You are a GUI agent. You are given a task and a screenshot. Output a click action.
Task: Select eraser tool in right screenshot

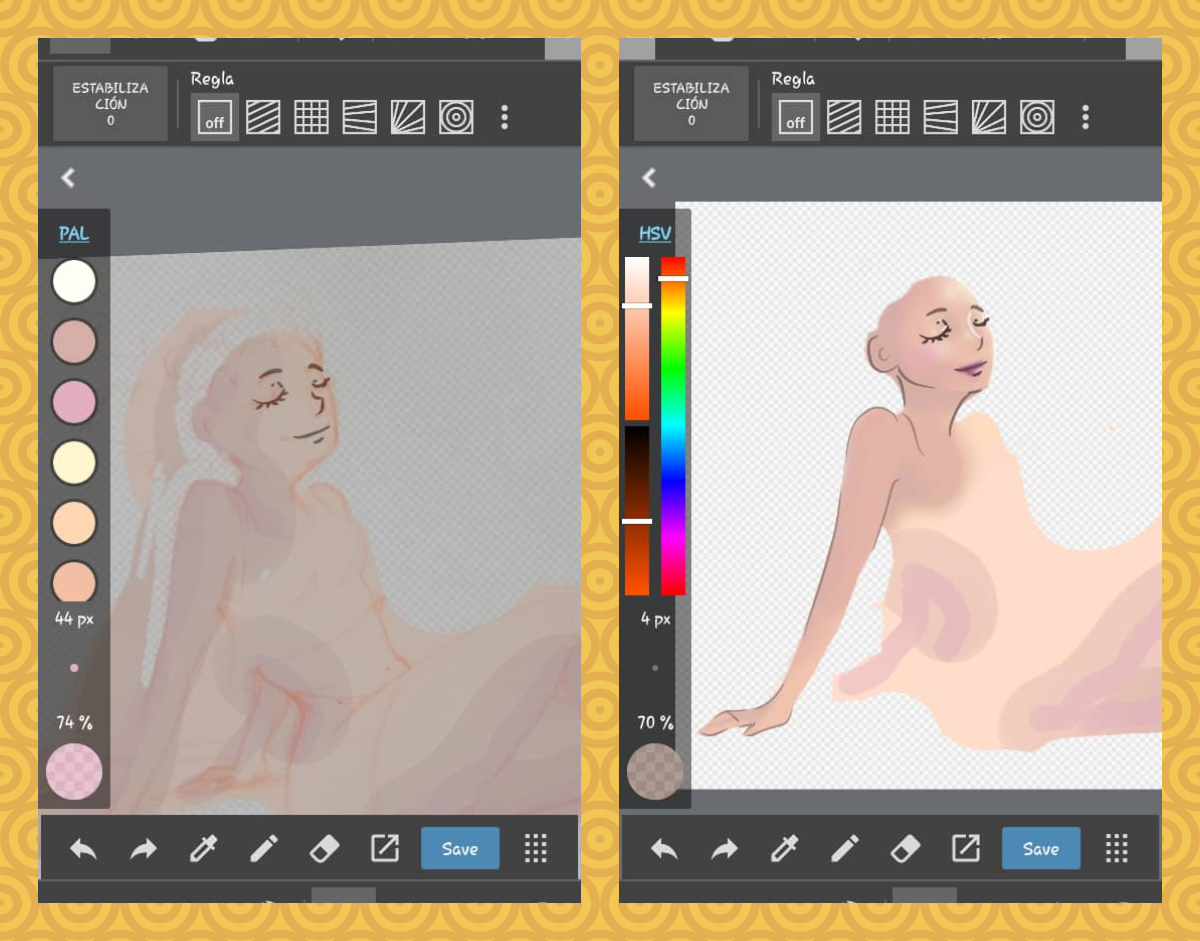coord(905,849)
